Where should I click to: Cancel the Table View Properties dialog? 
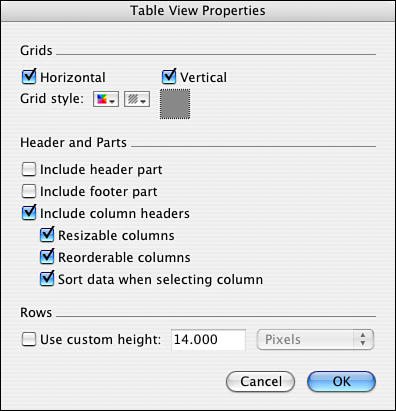(x=260, y=382)
